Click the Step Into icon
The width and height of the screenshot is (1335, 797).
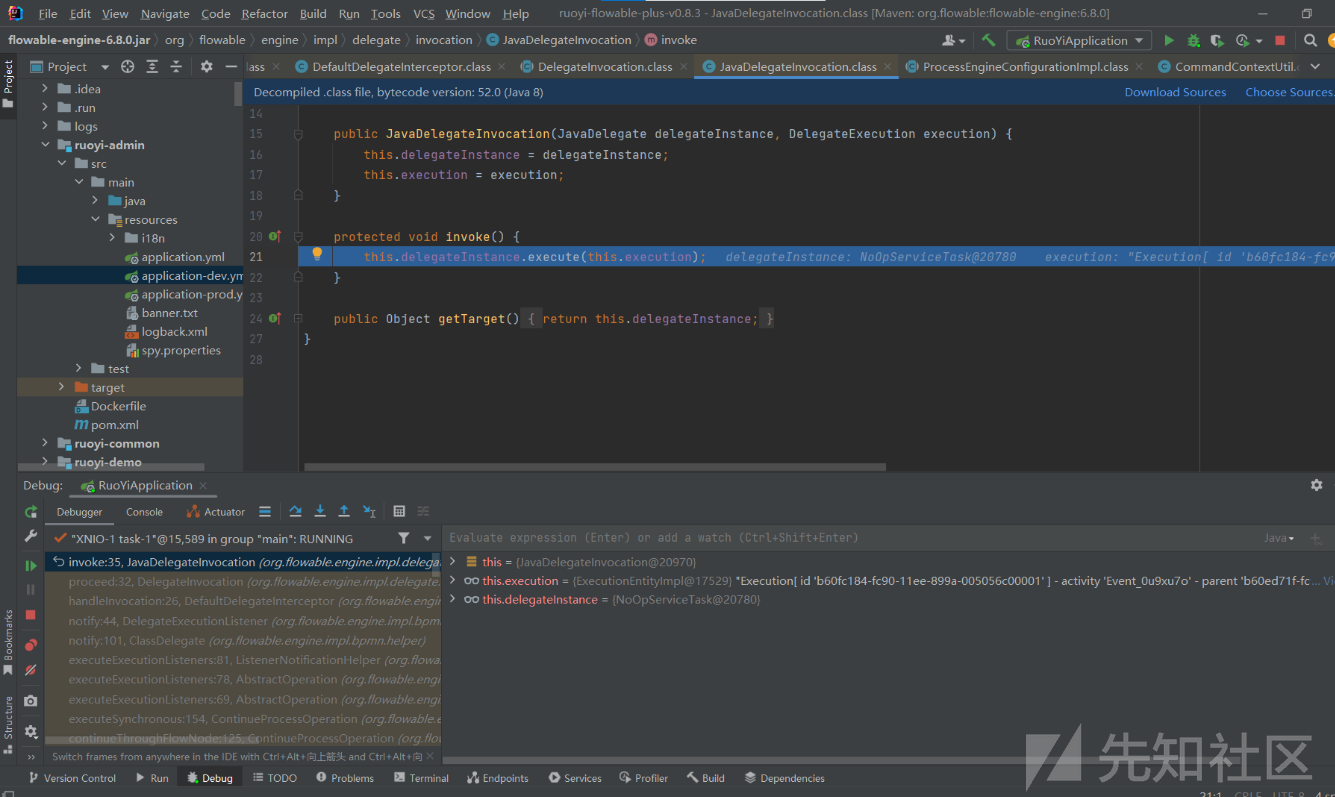[320, 511]
